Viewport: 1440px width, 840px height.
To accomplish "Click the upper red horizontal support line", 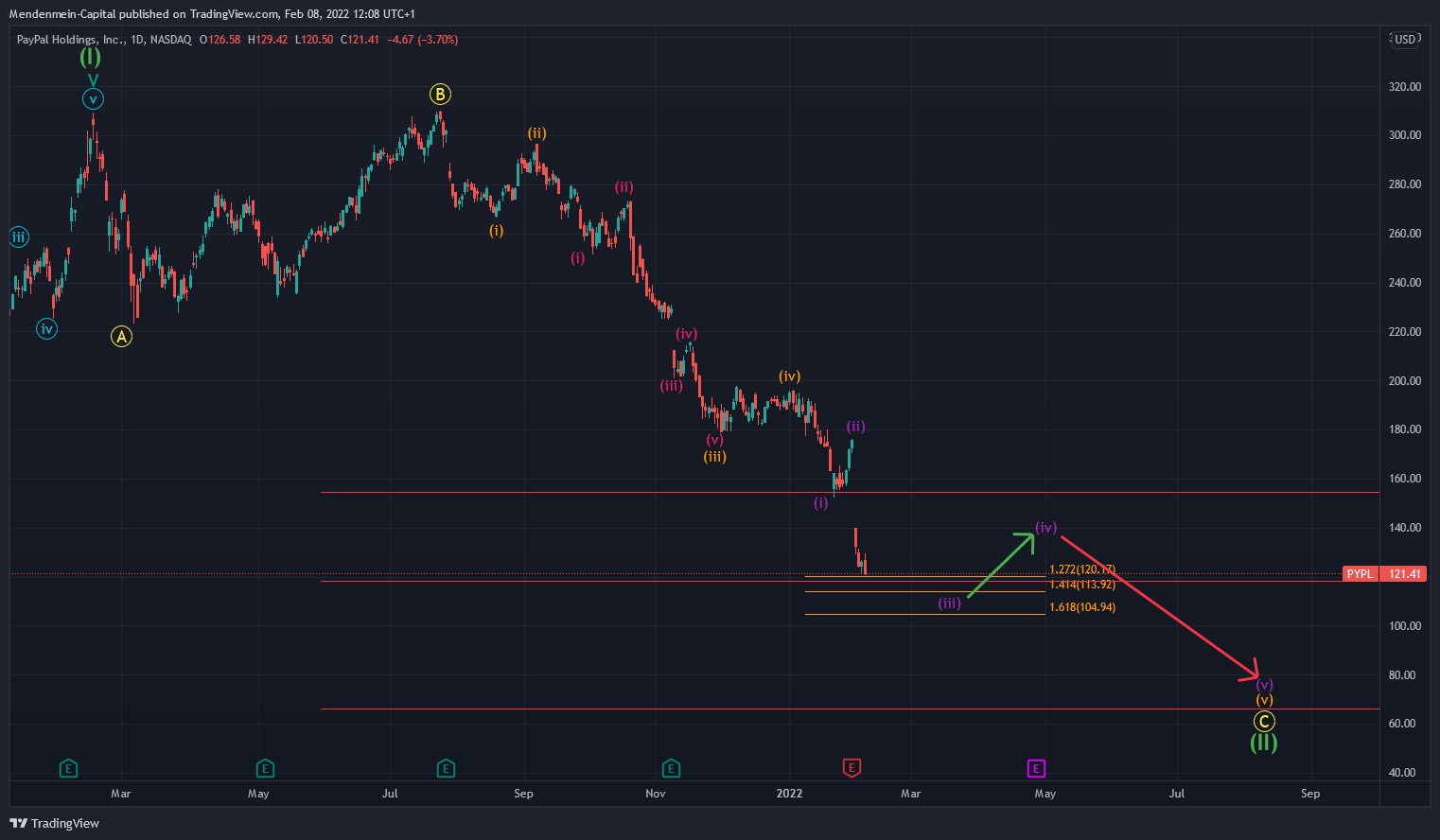I will coord(850,492).
